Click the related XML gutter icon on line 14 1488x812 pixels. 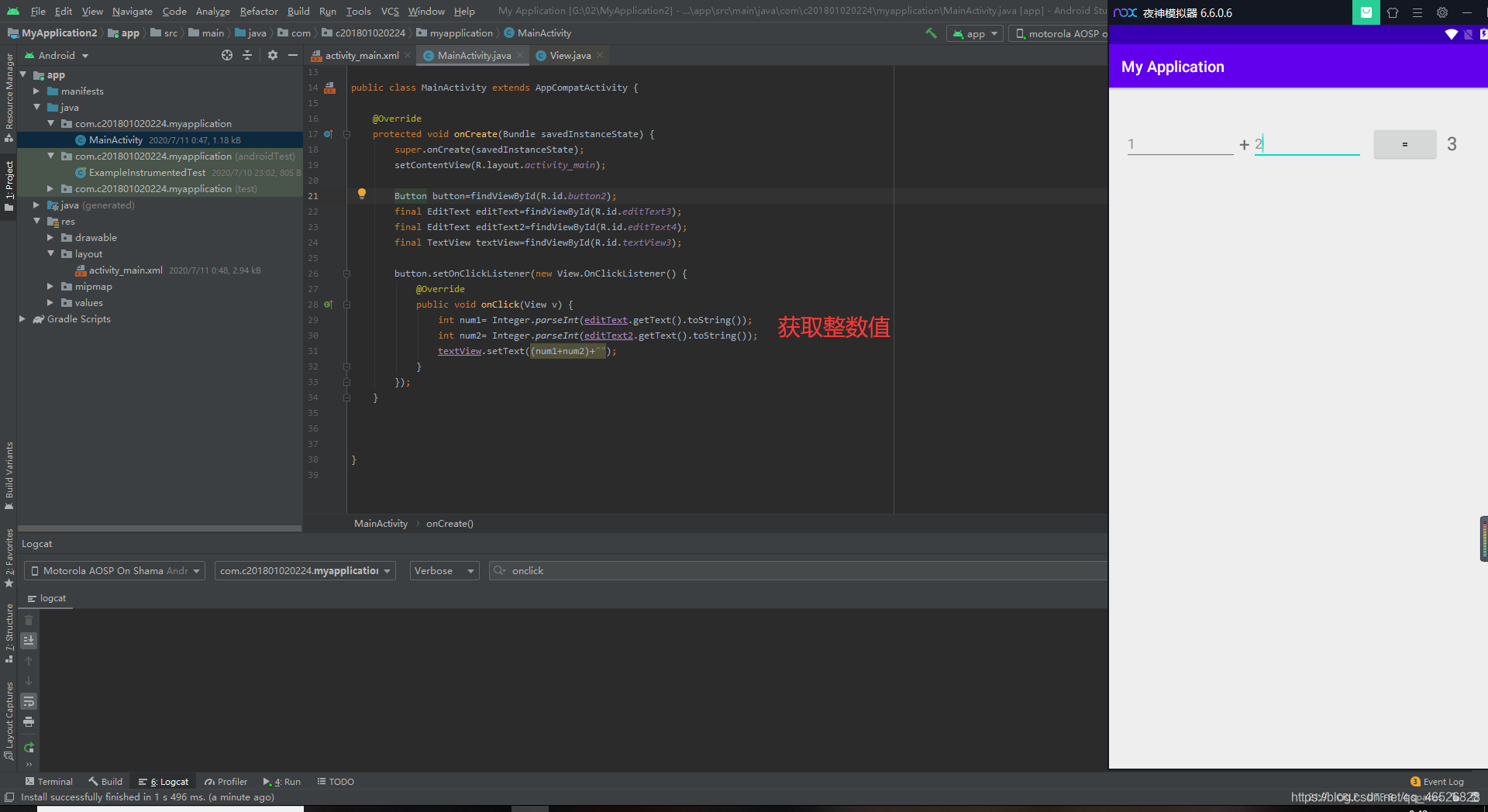tap(329, 88)
